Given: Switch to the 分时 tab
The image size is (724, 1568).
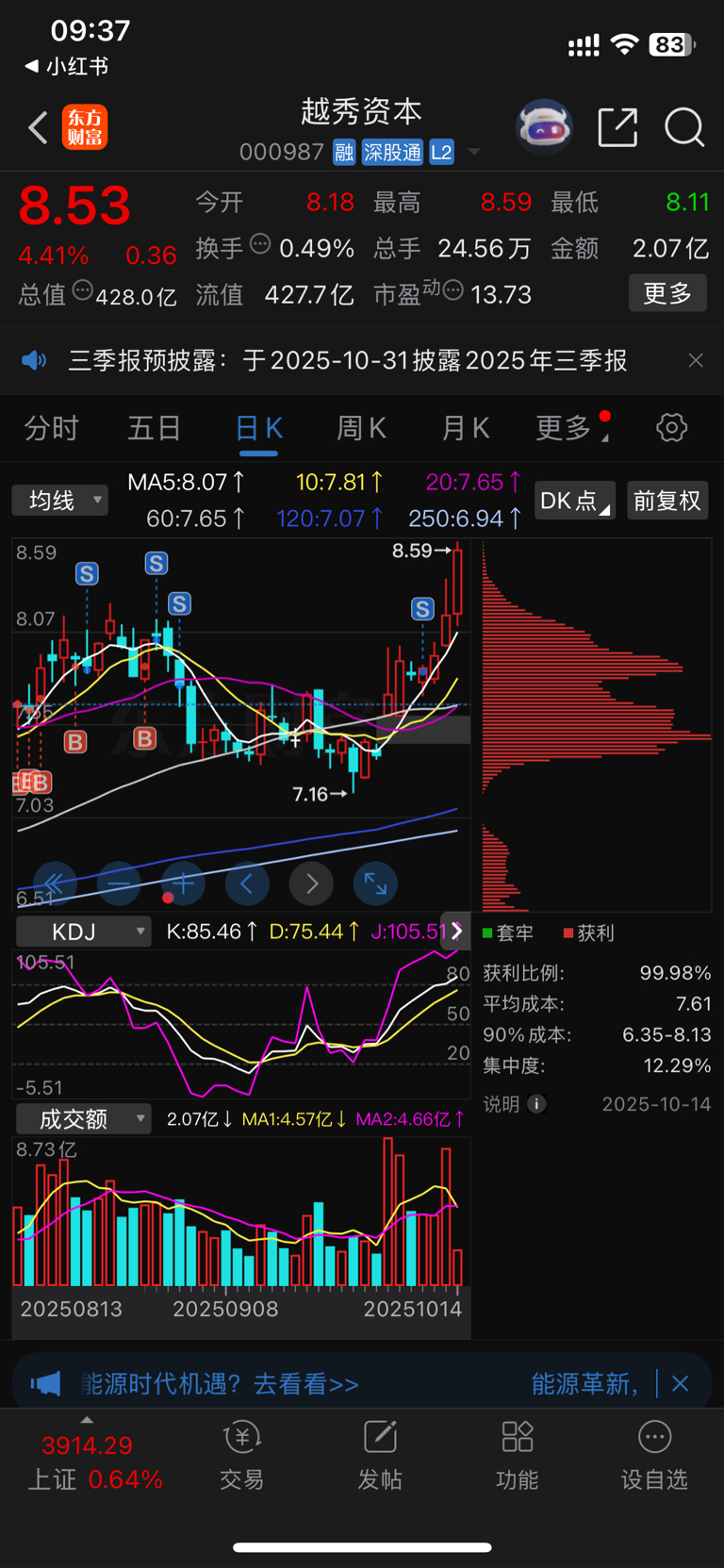Looking at the screenshot, I should 51,428.
